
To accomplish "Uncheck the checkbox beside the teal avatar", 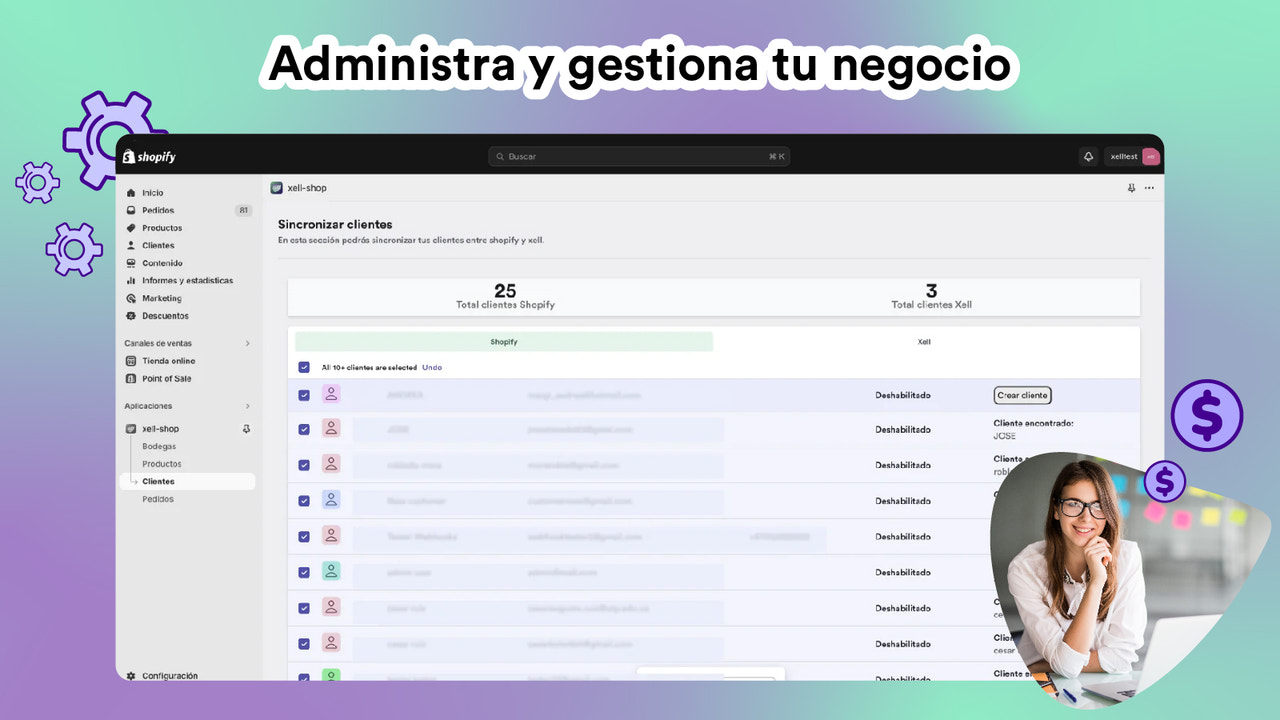I will [304, 572].
